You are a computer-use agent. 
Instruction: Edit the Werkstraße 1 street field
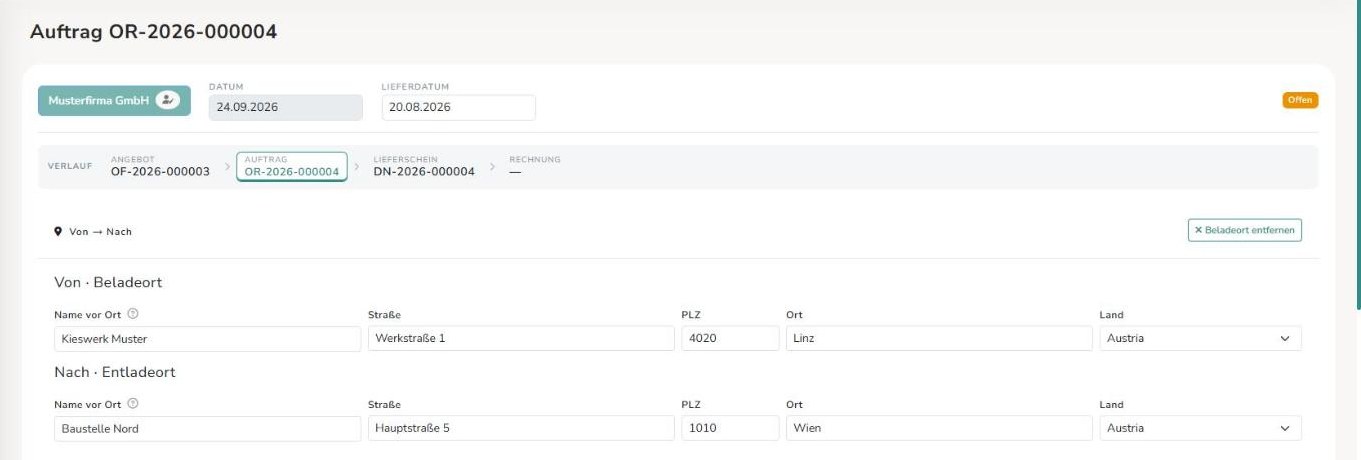point(521,339)
